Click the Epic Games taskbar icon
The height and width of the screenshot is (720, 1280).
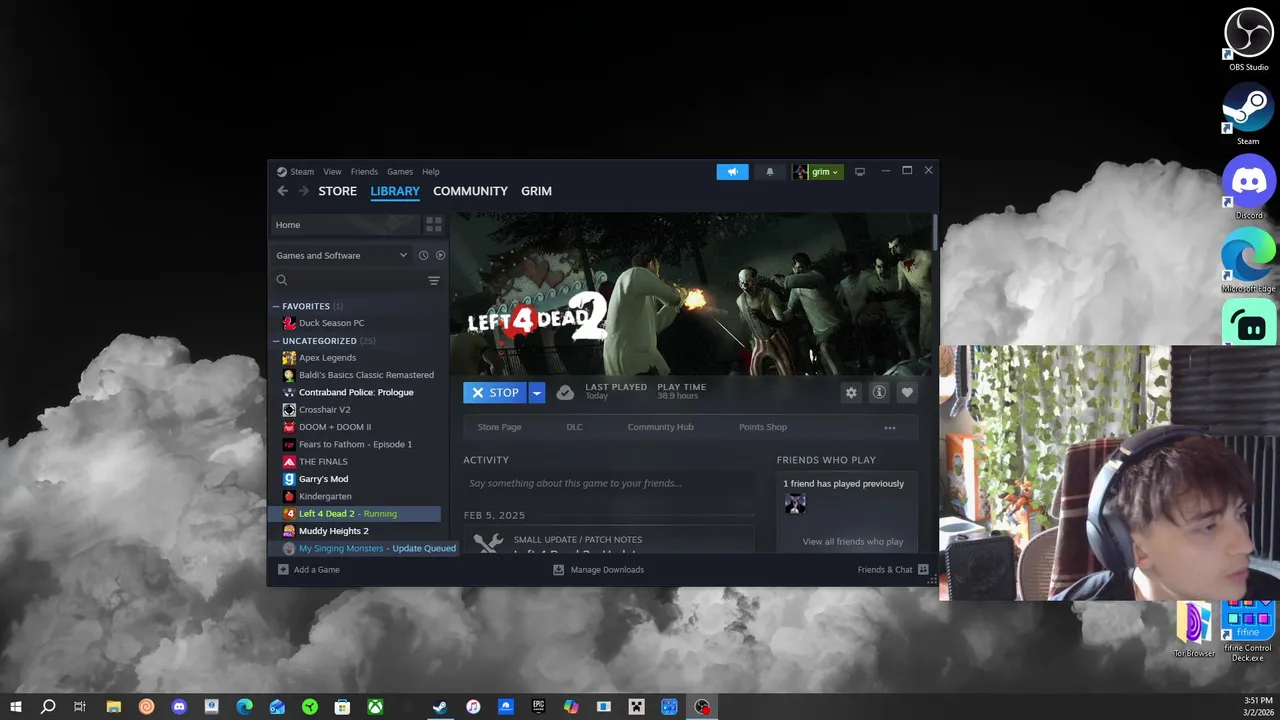tap(538, 707)
